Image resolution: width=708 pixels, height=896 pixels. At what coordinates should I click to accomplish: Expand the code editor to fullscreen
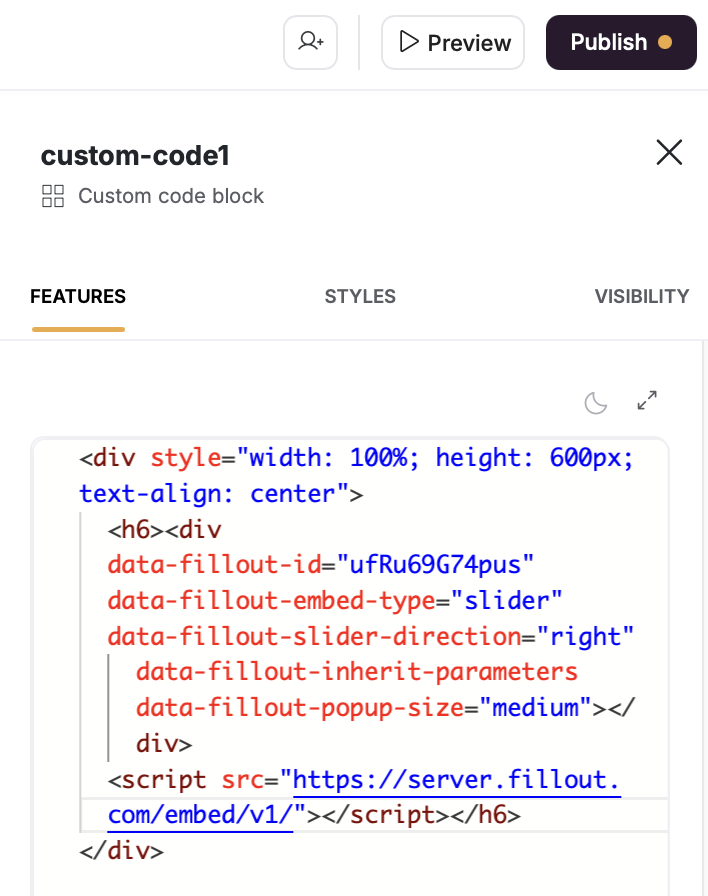(x=647, y=400)
